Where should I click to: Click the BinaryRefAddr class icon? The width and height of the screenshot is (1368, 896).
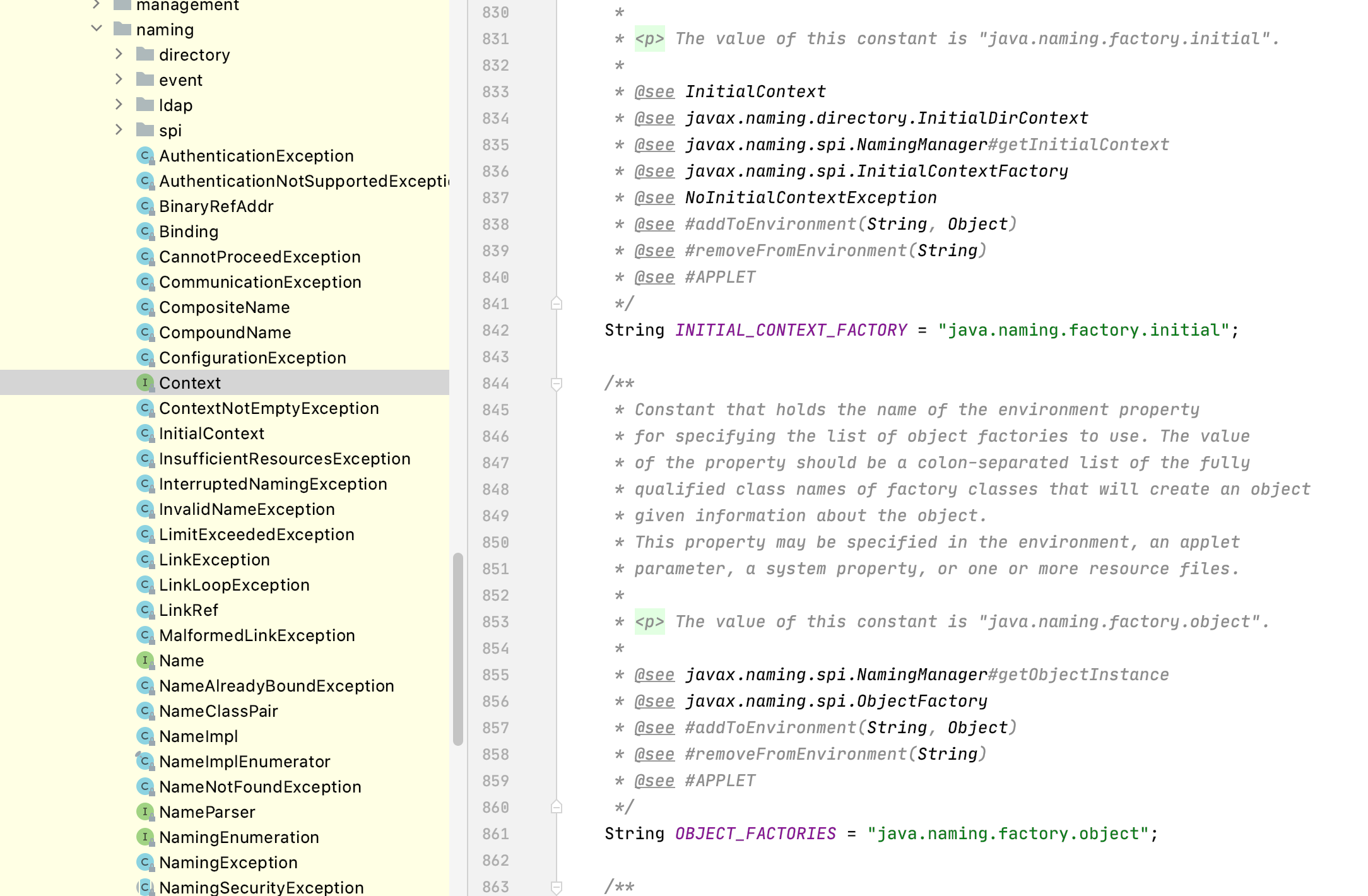(145, 206)
